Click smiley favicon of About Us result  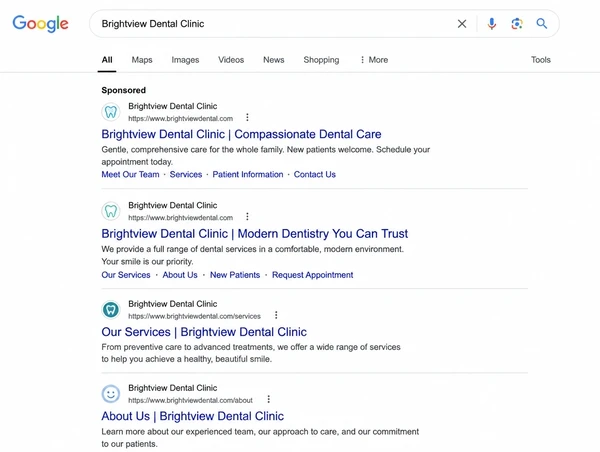[111, 393]
